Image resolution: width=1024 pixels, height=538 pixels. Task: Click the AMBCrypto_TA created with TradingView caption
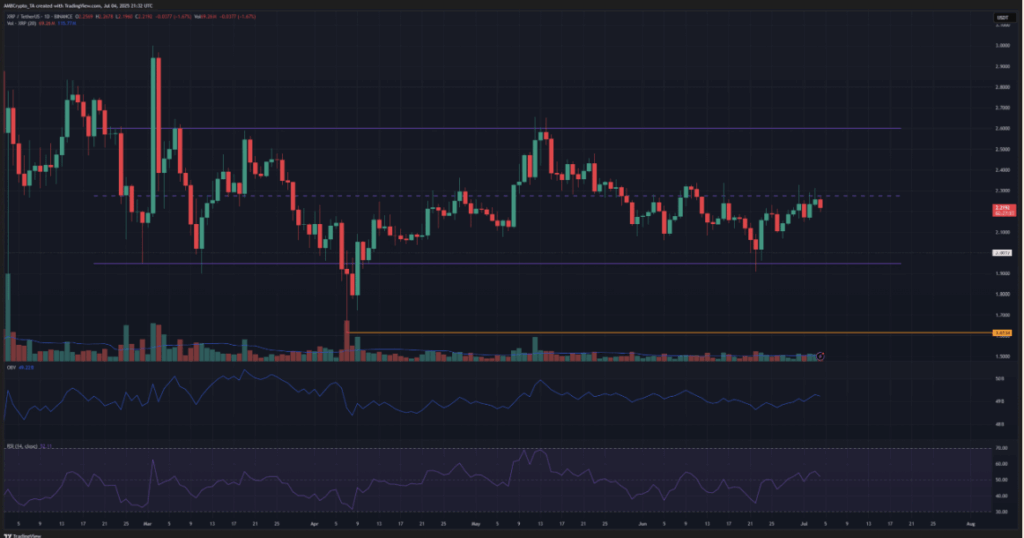point(78,5)
